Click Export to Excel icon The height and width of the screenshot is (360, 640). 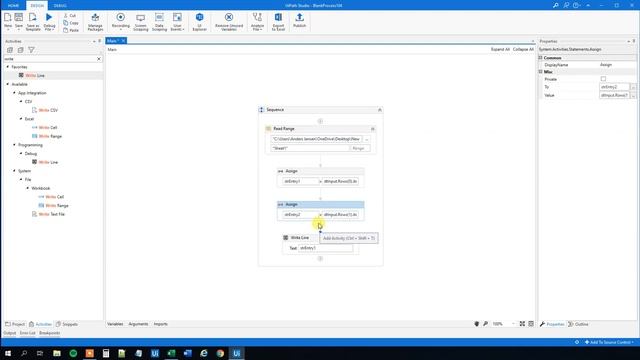pyautogui.click(x=278, y=22)
